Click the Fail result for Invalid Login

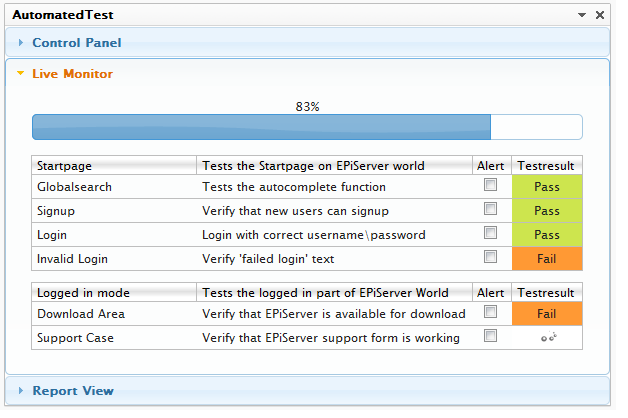pos(546,259)
